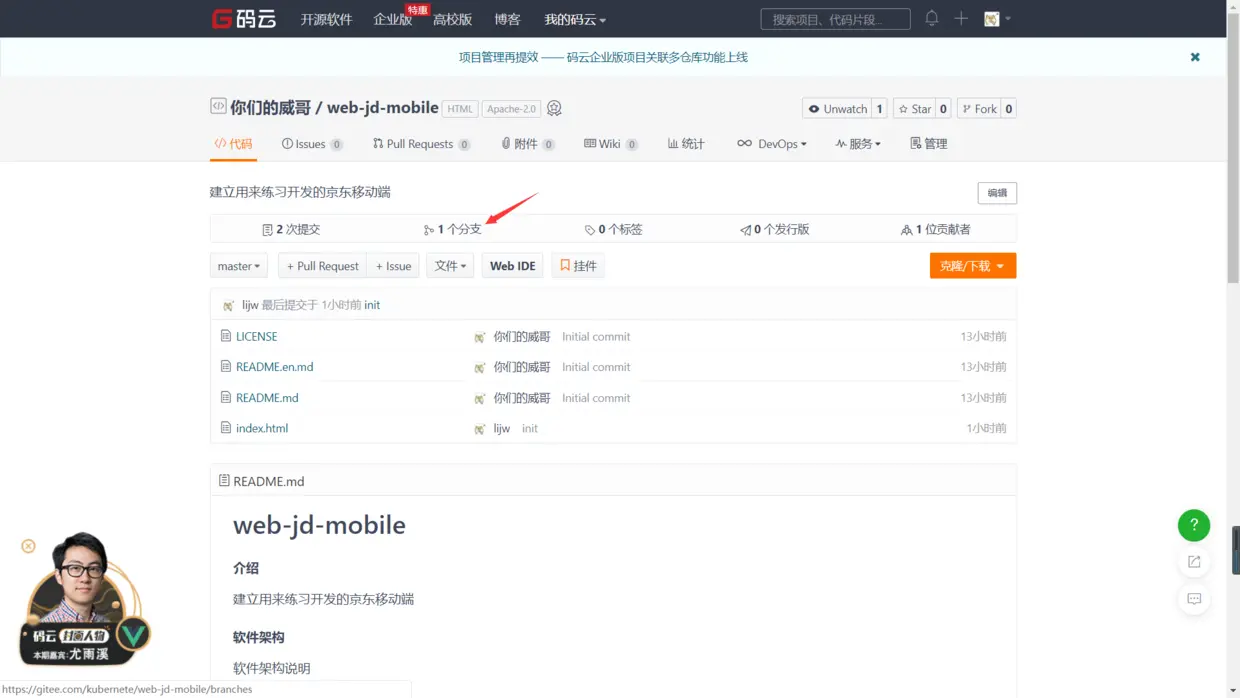The height and width of the screenshot is (698, 1240).
Task: Fork the repository
Action: pos(979,109)
